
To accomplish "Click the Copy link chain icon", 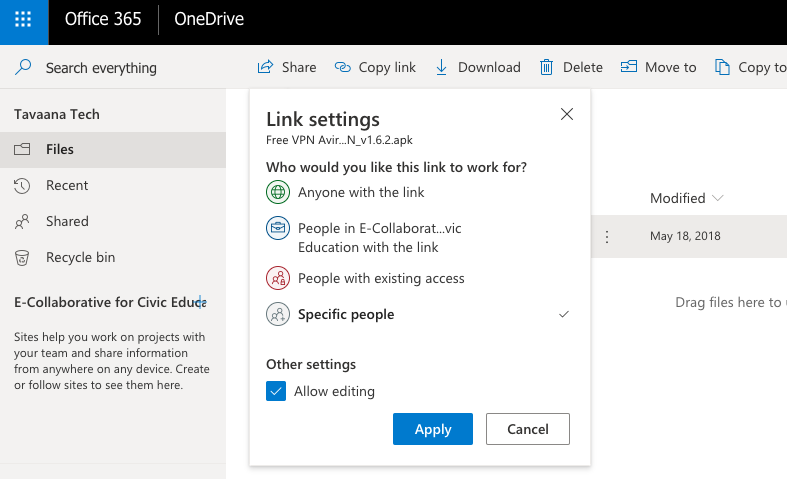I will pyautogui.click(x=343, y=67).
